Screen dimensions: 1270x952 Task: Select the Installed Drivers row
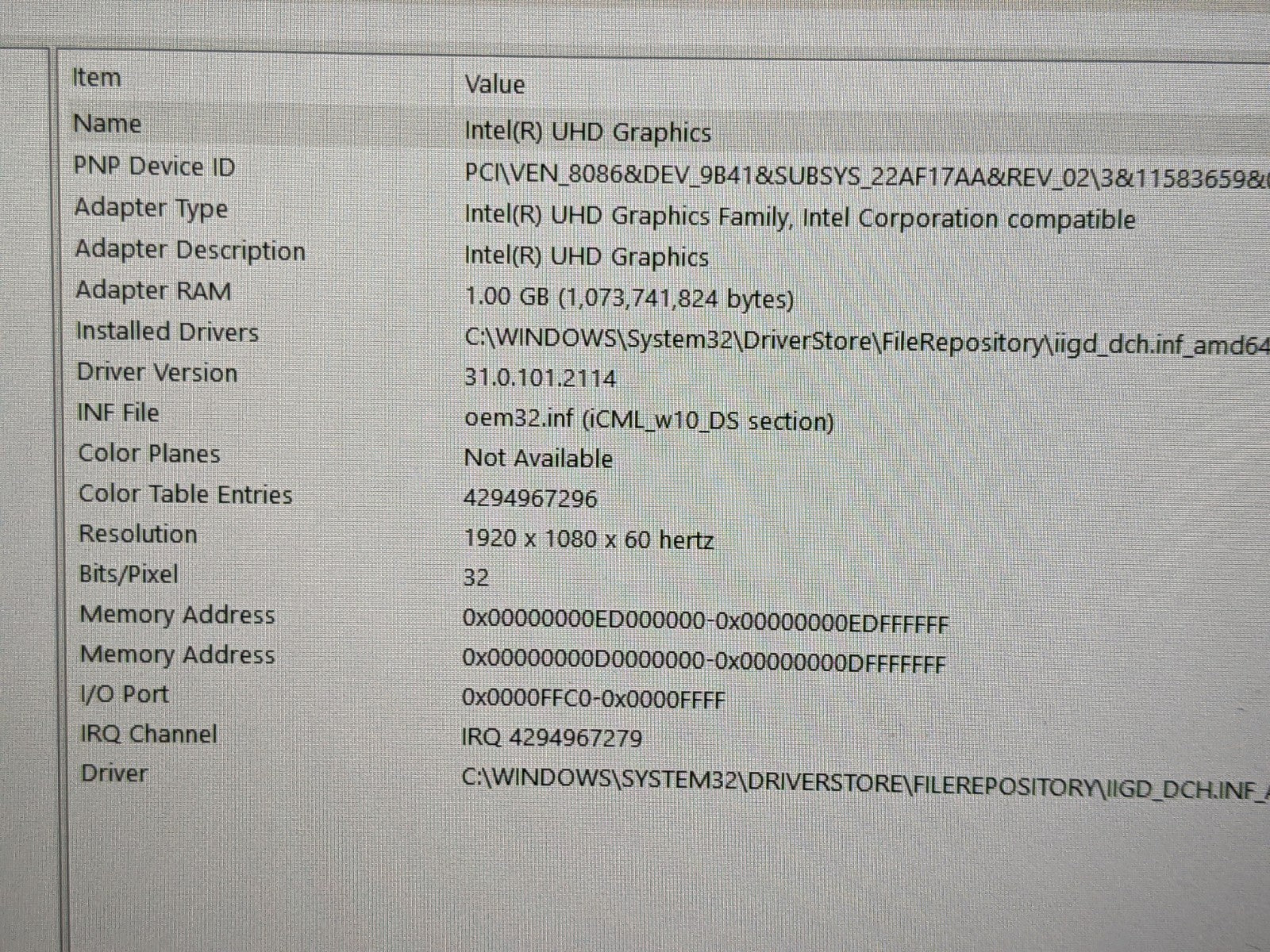click(x=167, y=332)
